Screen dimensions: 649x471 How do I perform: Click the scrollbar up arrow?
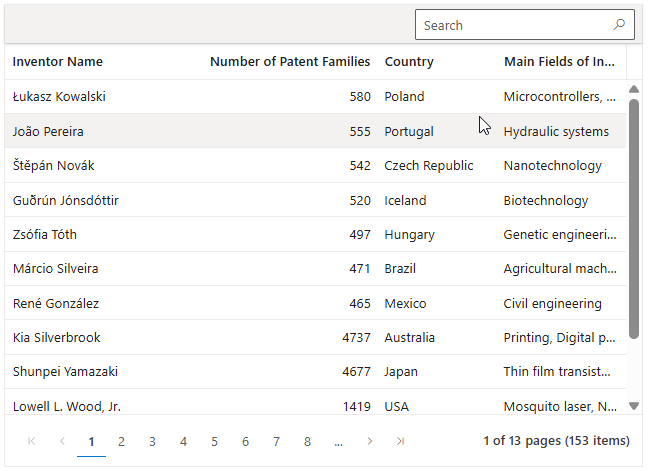coord(634,89)
